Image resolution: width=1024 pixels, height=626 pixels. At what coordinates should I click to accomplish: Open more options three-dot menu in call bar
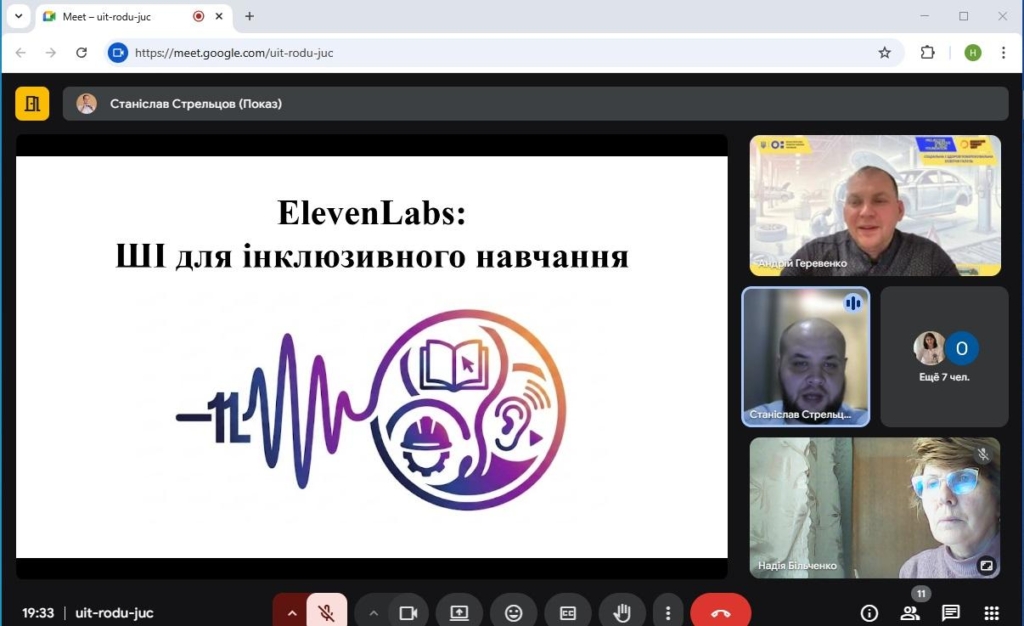tap(667, 612)
